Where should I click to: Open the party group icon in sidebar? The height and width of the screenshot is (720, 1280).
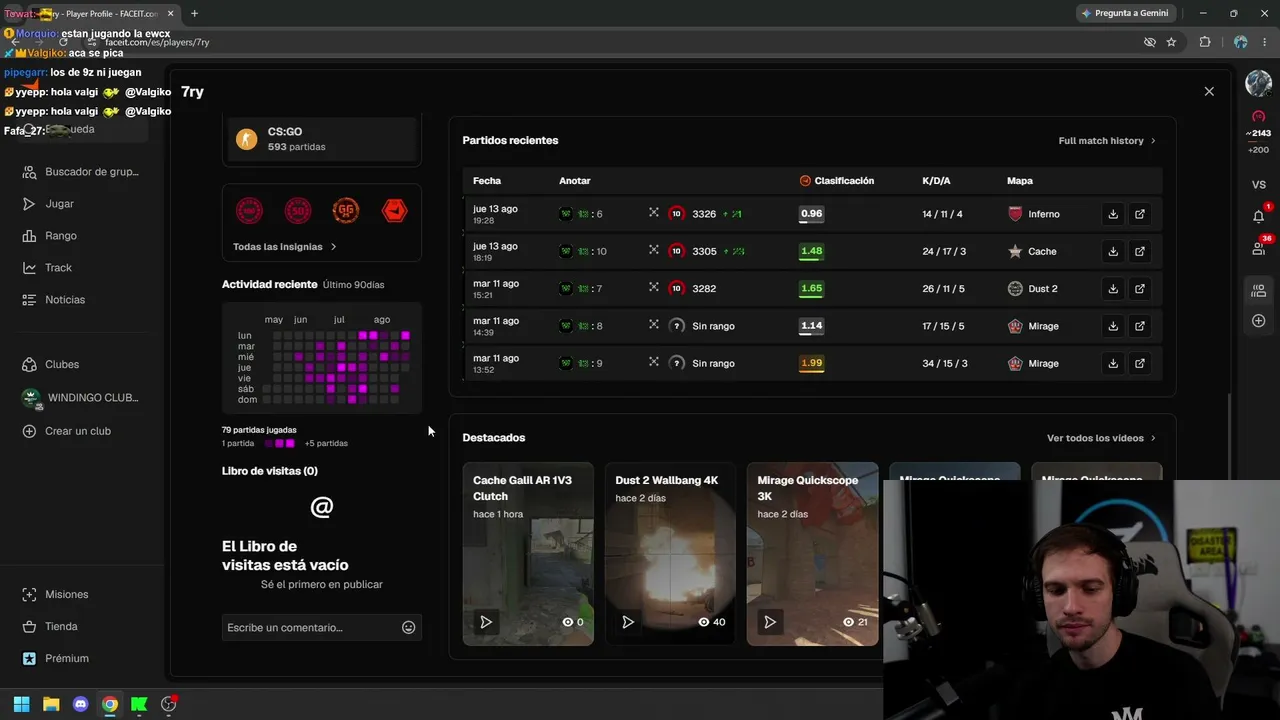(x=1258, y=290)
